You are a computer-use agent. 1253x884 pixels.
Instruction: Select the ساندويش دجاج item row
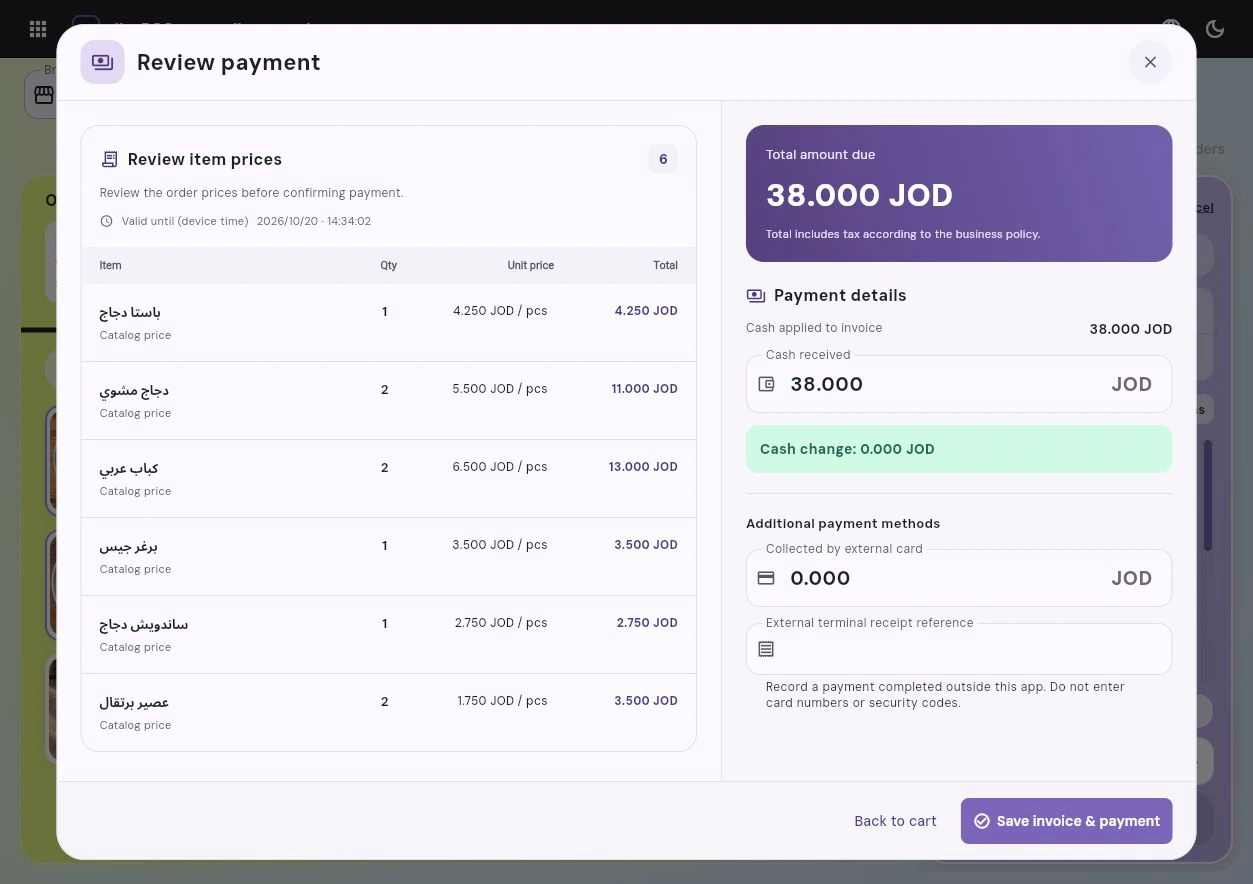coord(388,634)
